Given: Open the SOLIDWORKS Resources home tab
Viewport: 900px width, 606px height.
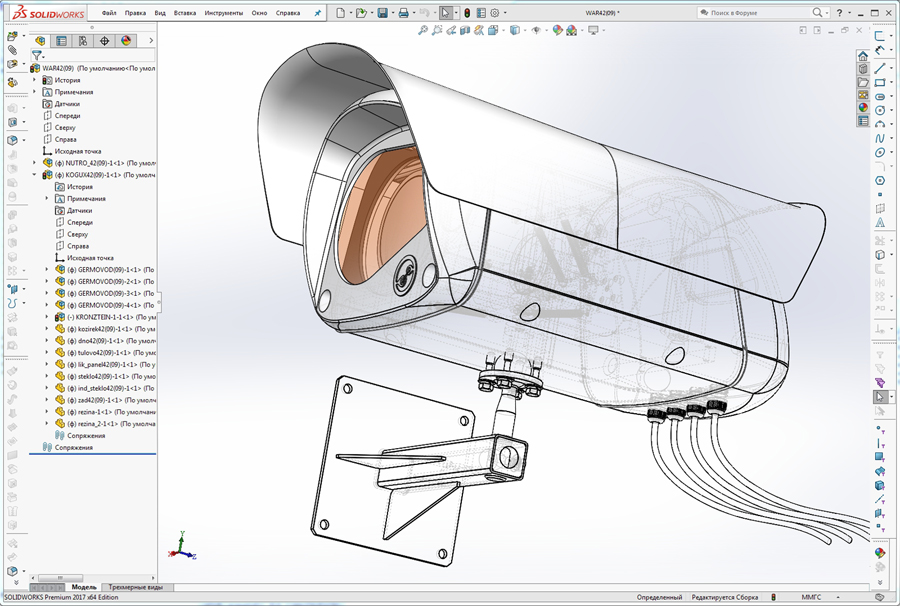Looking at the screenshot, I should pos(863,56).
